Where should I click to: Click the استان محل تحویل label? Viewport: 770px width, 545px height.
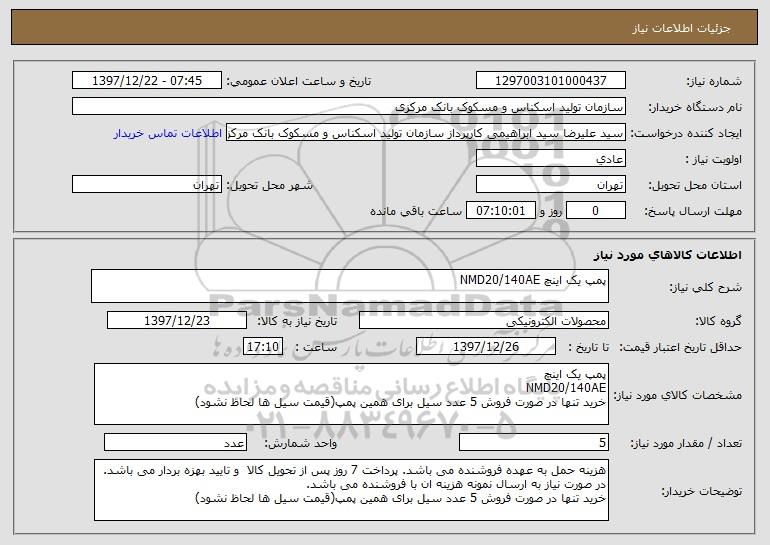click(x=695, y=186)
